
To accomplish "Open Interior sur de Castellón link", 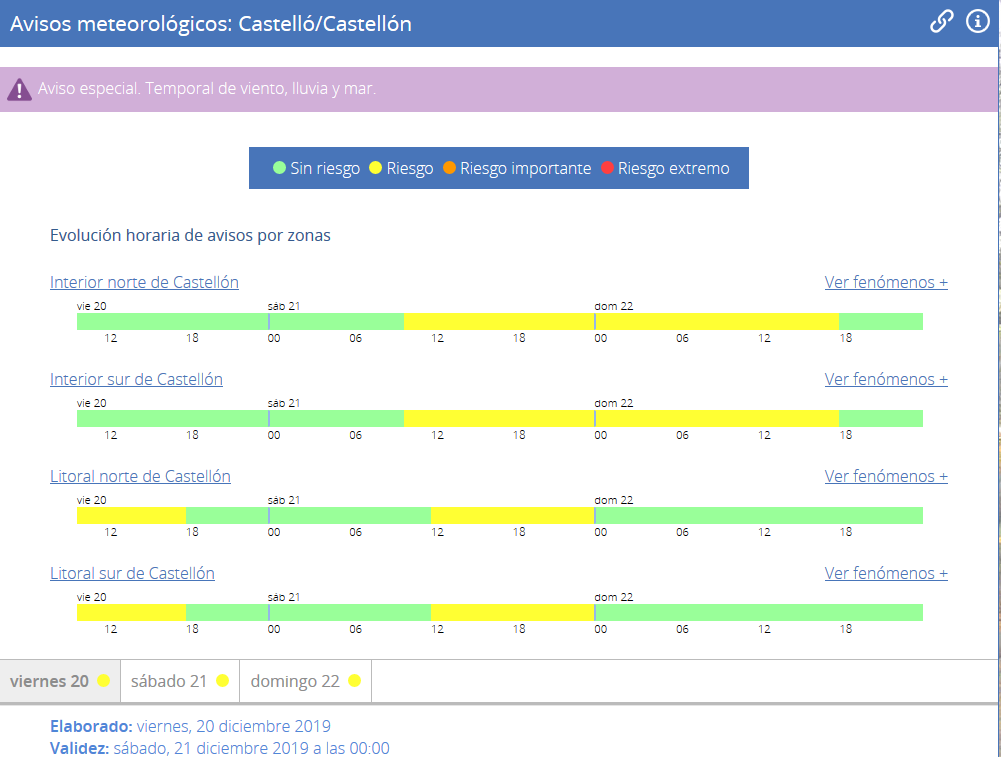I will pos(136,379).
